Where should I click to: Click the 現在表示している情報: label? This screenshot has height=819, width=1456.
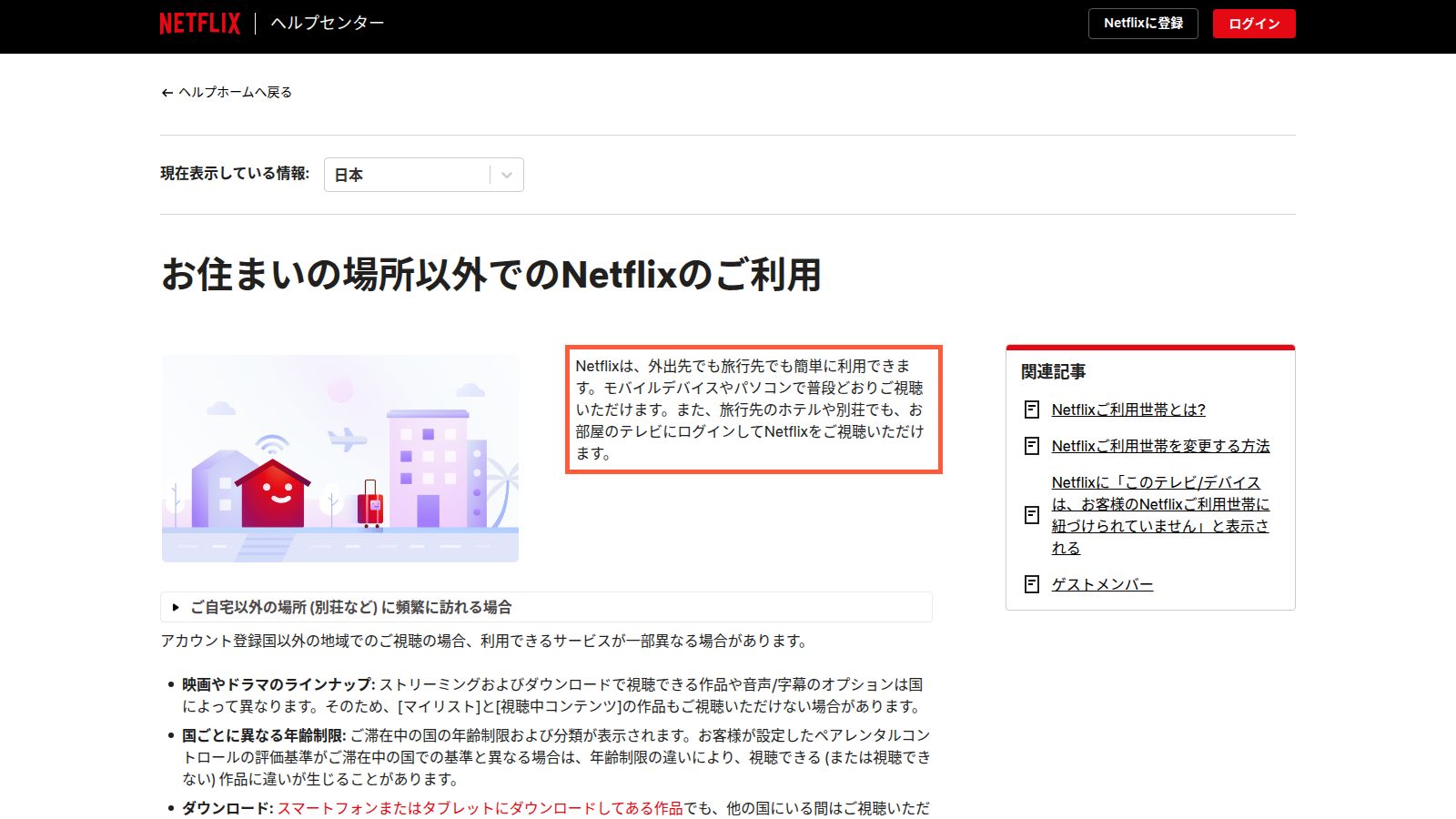tap(235, 174)
